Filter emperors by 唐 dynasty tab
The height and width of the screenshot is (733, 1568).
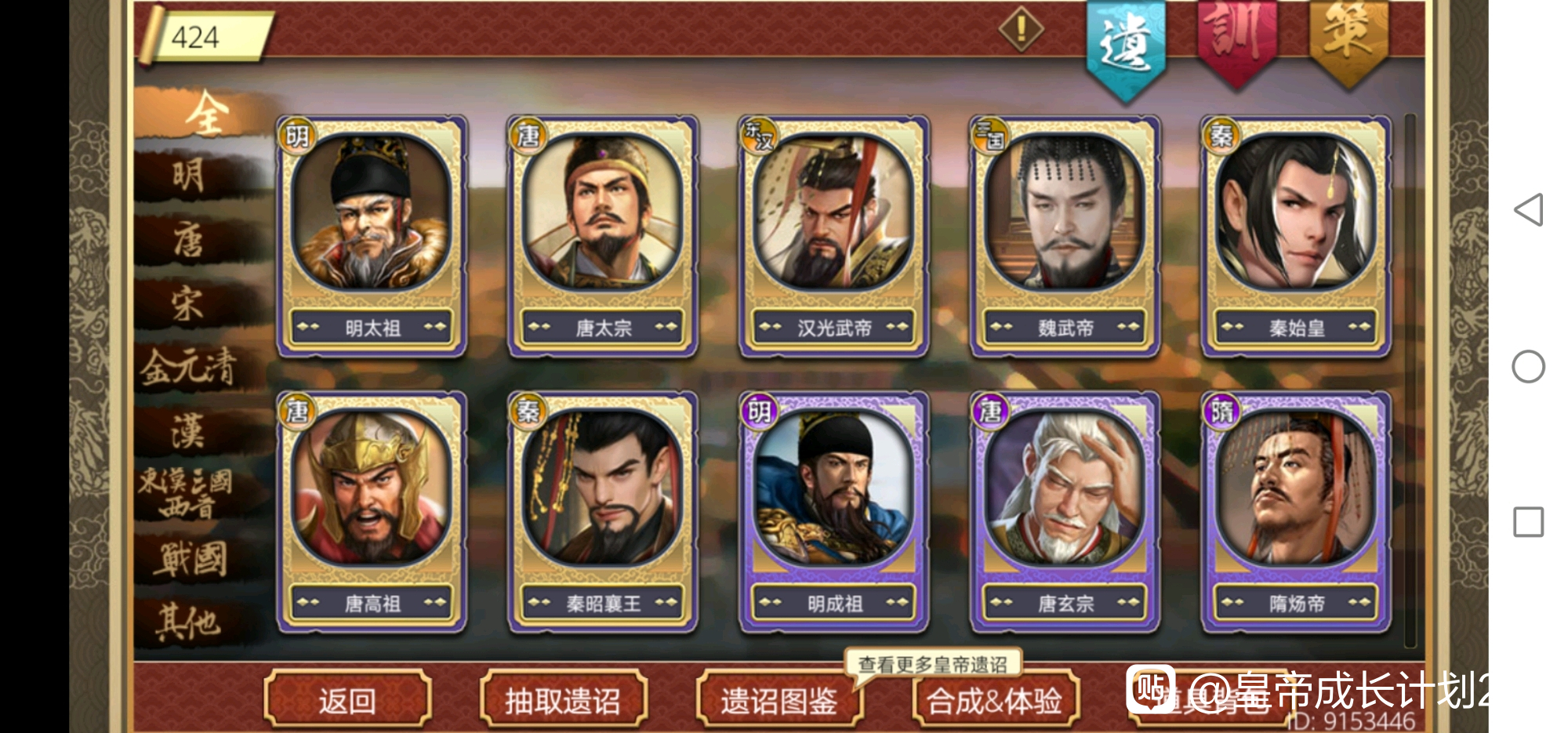point(188,239)
